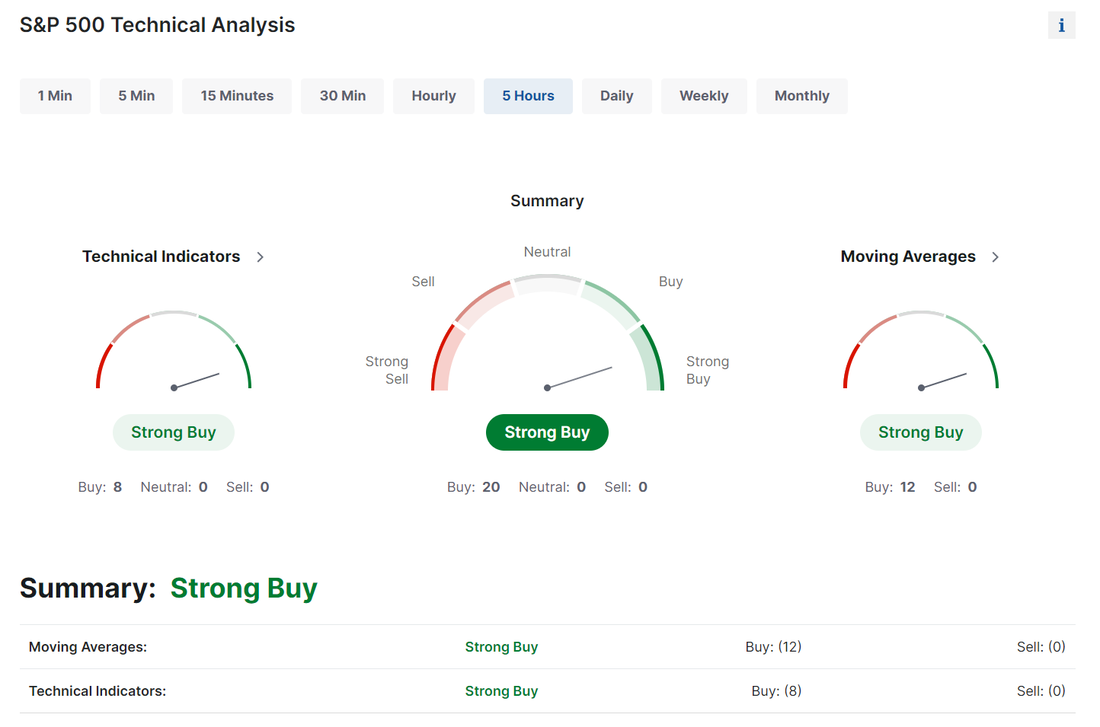Click Strong Buy badge under Moving Averages

[920, 432]
